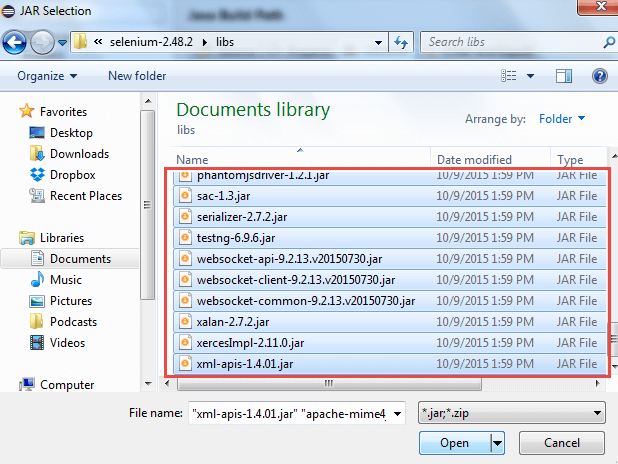
Task: Sort files by Date modified column
Action: click(475, 160)
